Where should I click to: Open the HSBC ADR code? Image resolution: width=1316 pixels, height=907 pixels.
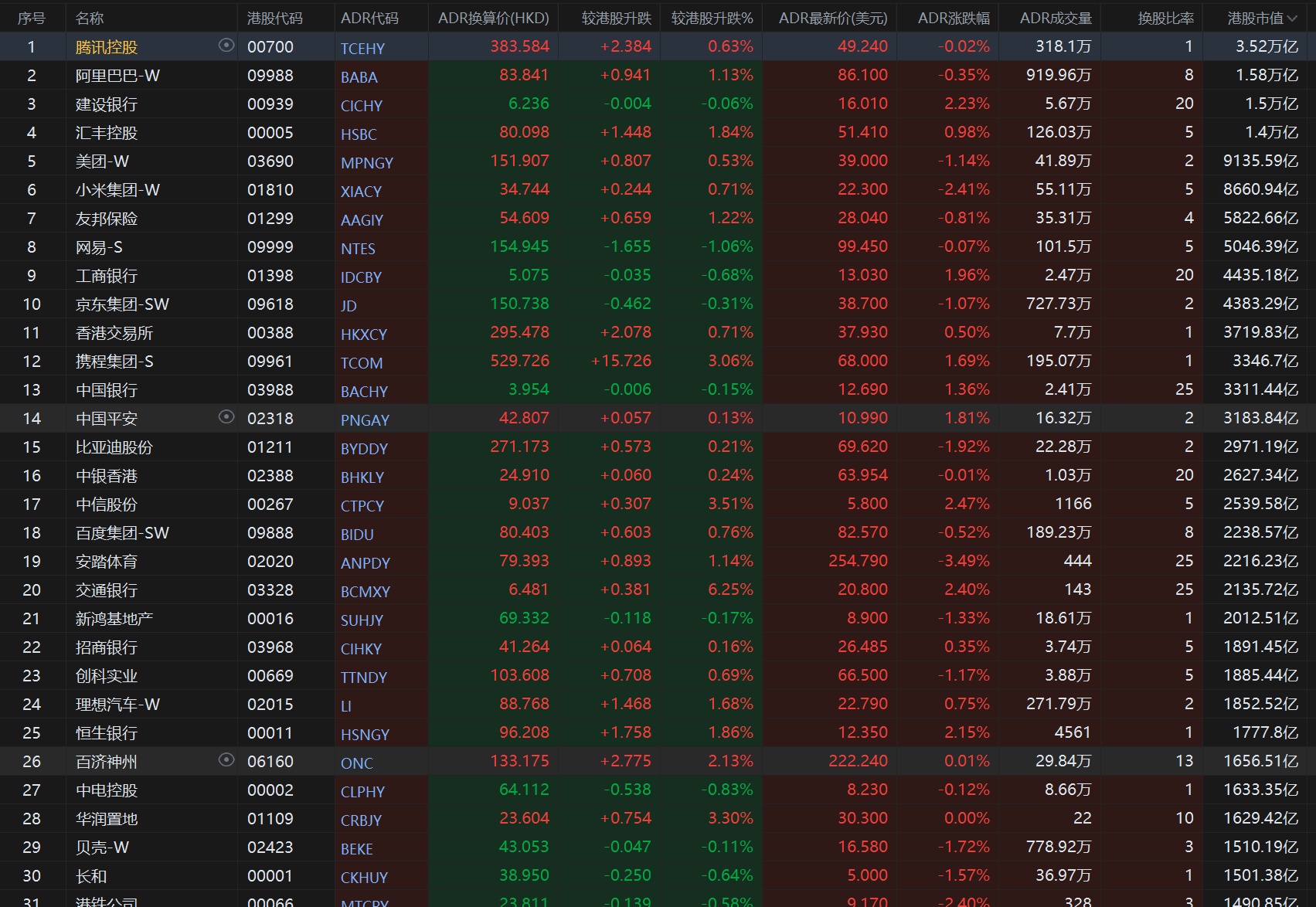pyautogui.click(x=359, y=134)
